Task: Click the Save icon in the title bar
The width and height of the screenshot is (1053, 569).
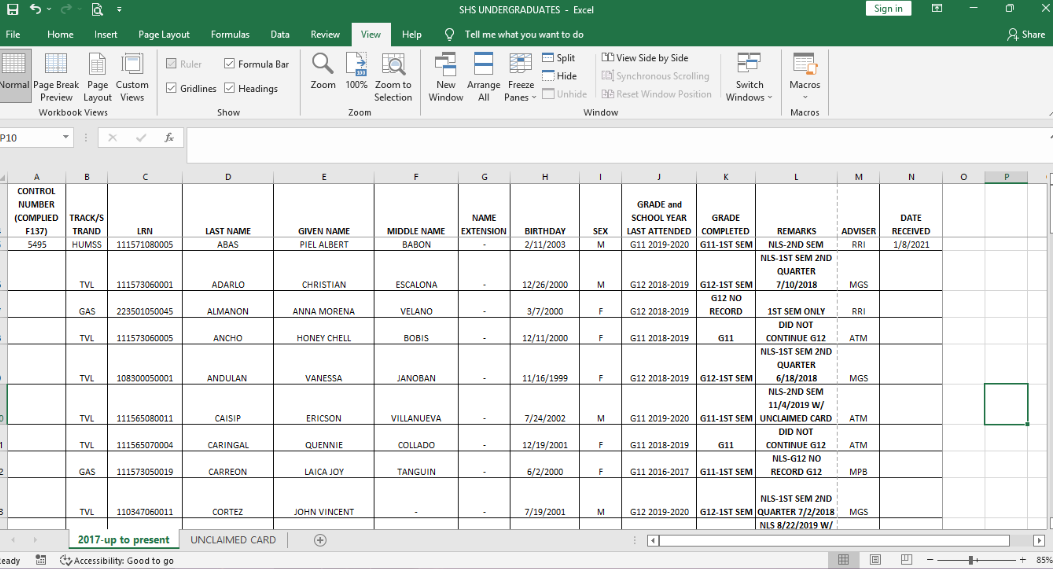Action: pyautogui.click(x=13, y=9)
